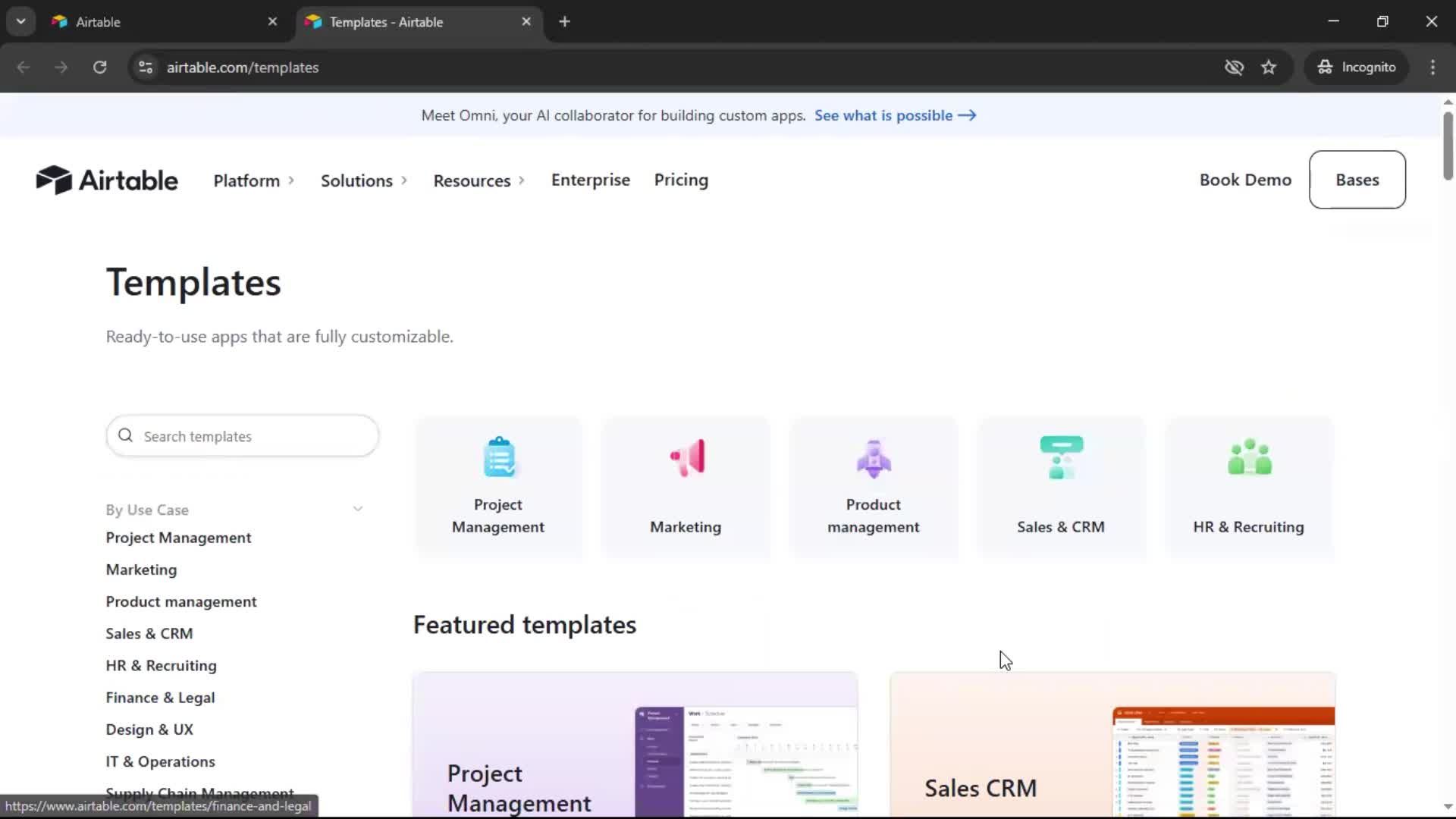
Task: Click in the Search templates field
Action: point(243,436)
